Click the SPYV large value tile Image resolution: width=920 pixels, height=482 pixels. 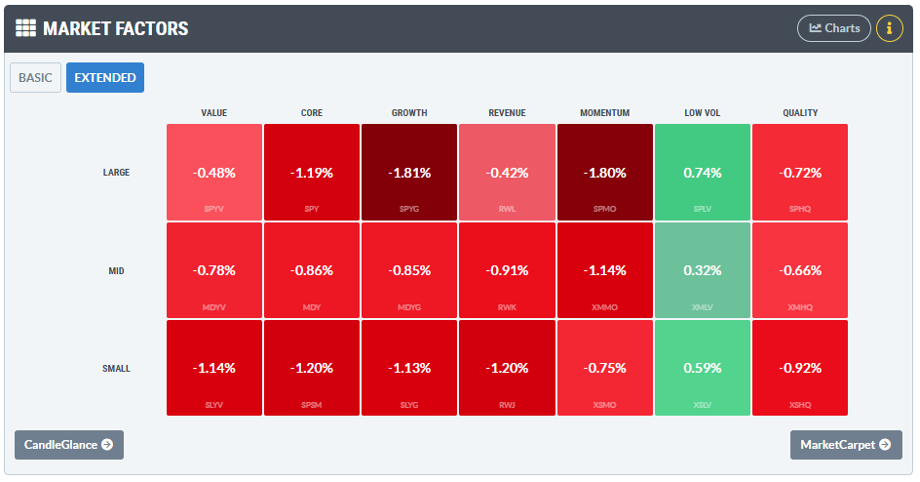pos(214,172)
